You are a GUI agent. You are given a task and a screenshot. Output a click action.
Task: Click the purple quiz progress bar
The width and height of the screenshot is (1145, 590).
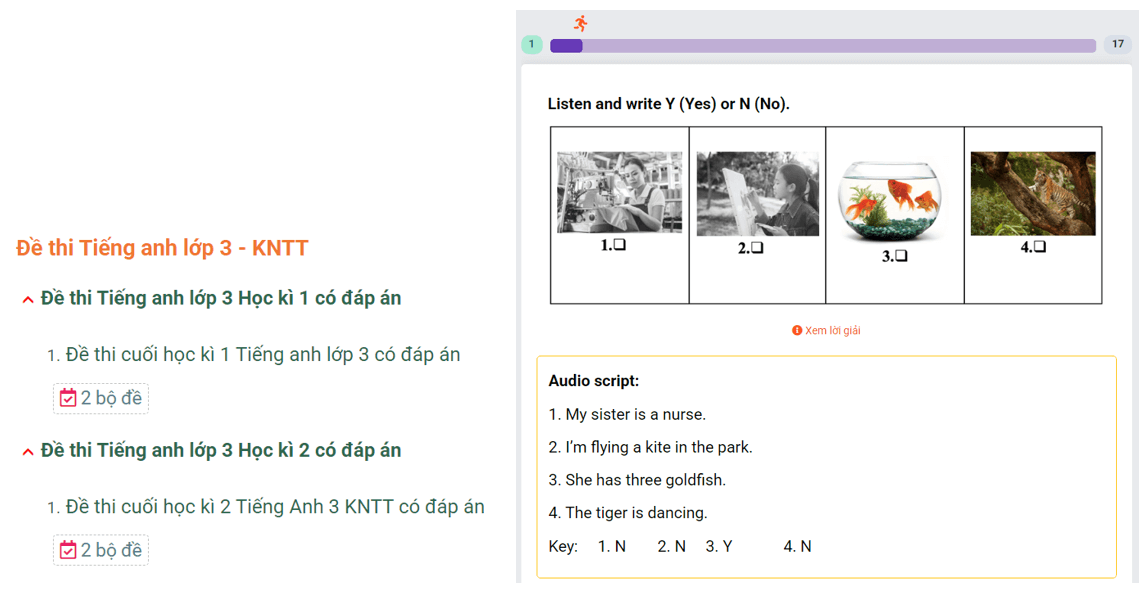pyautogui.click(x=823, y=45)
